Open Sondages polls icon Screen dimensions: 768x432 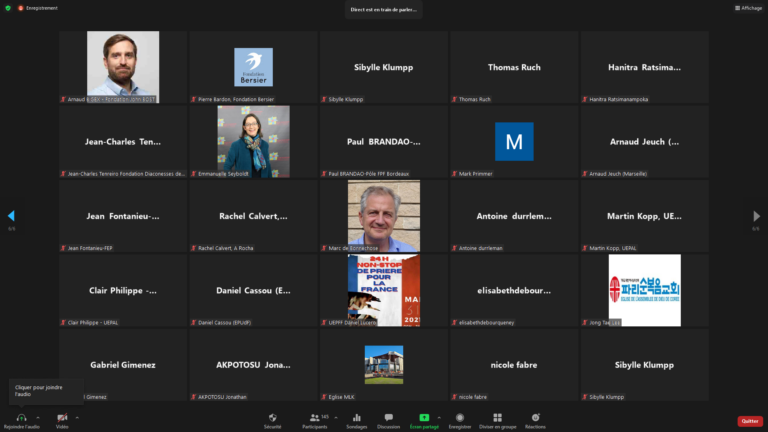point(356,417)
